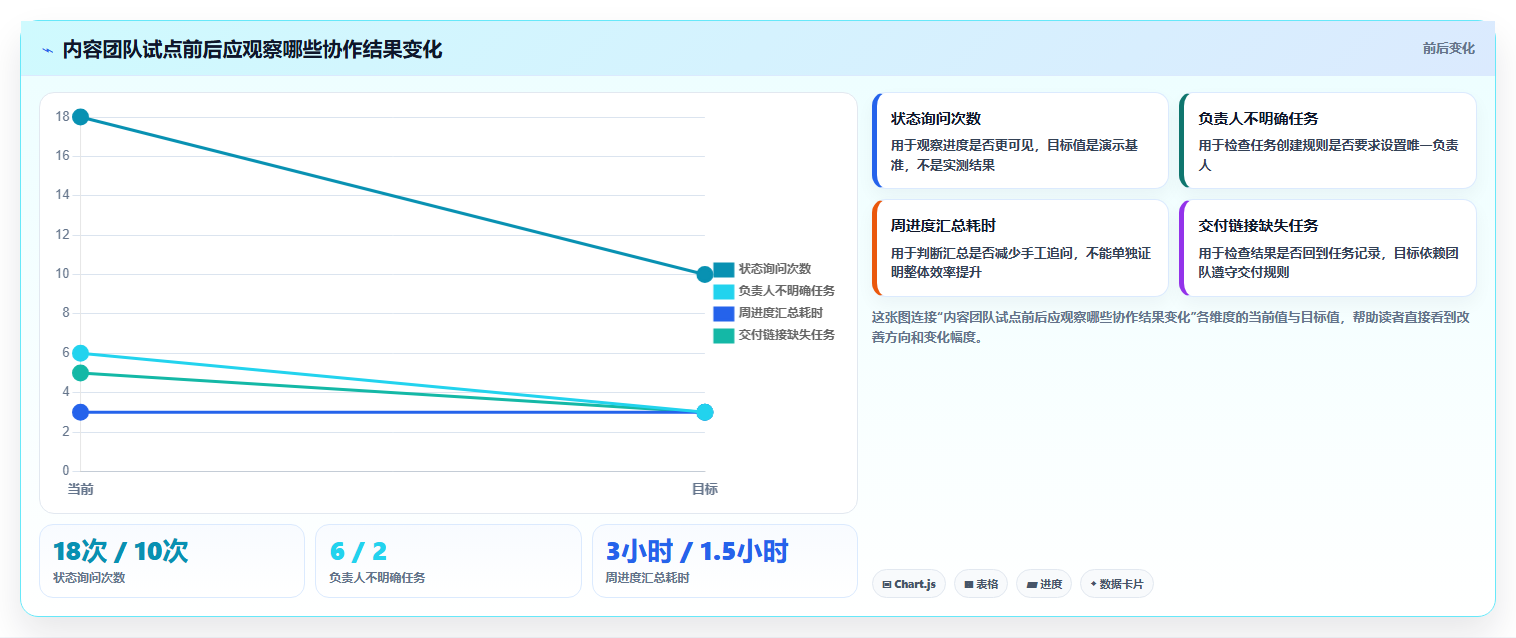Click the cyan current point at value 6

tap(81, 353)
